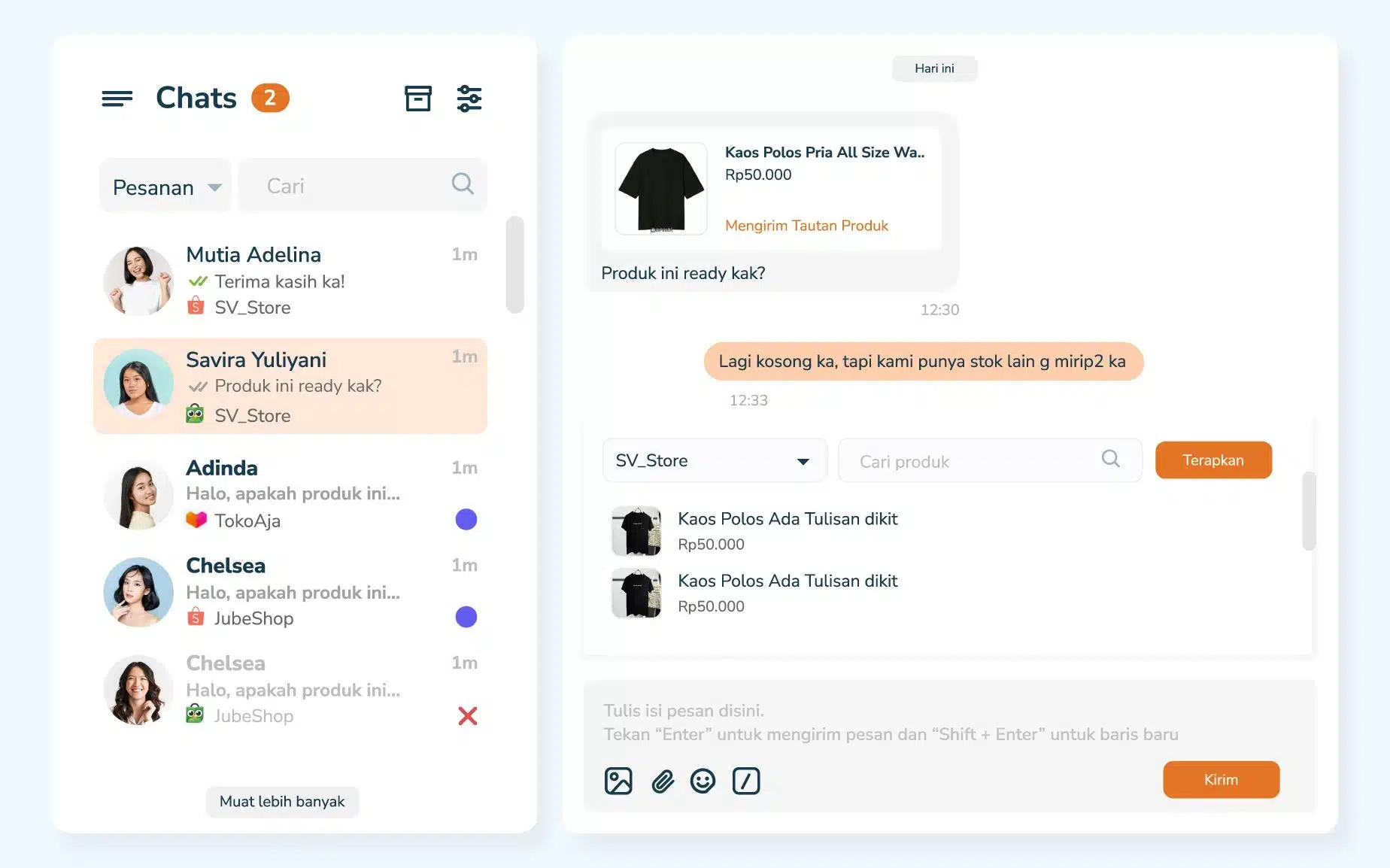Click the grey double-check mark in Savira's chat
Screen dimensions: 1390x868
(x=198, y=387)
